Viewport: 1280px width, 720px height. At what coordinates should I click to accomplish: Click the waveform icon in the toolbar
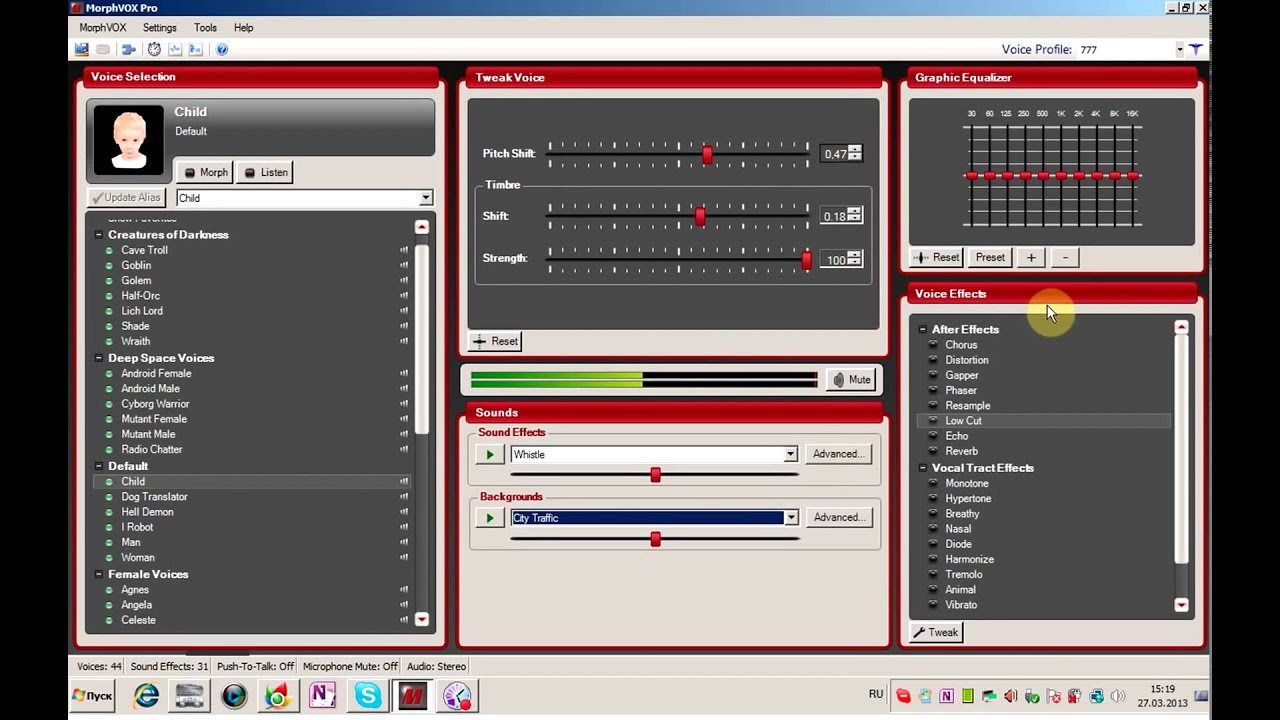pyautogui.click(x=175, y=49)
